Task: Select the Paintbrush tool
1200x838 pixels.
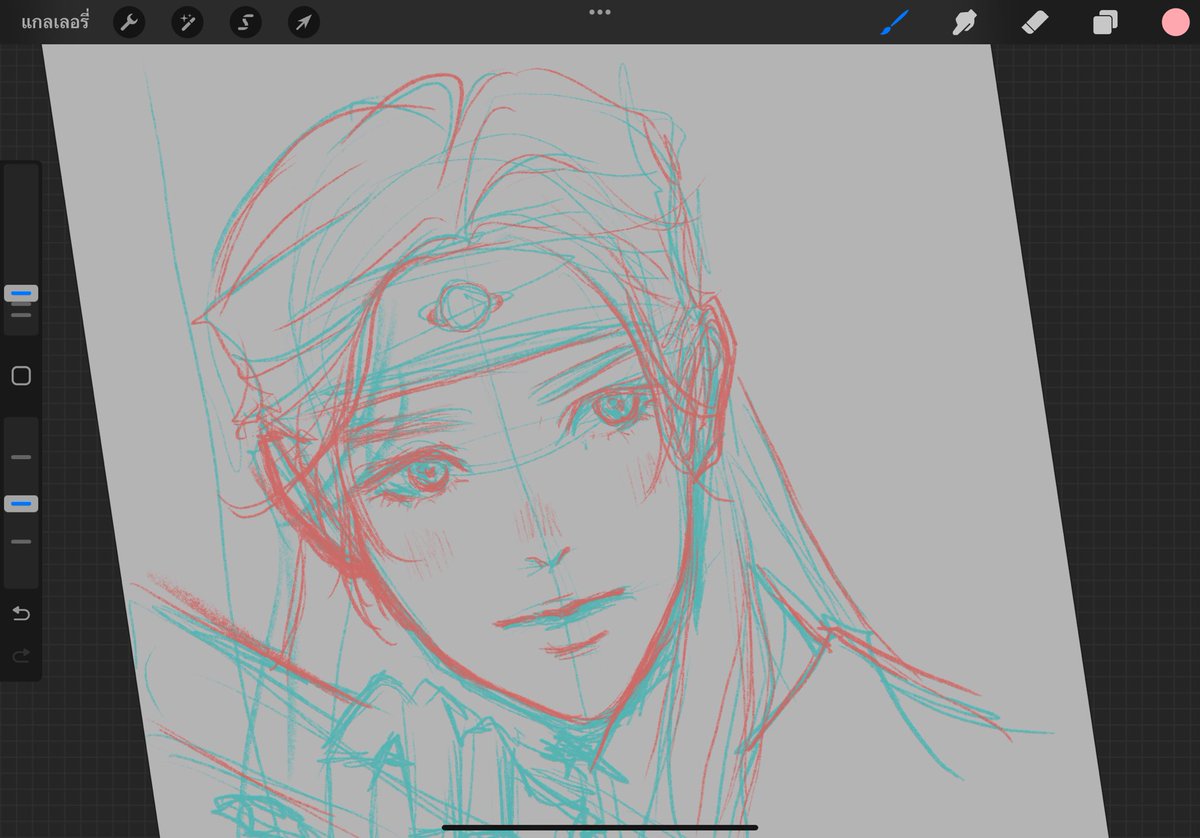Action: tap(894, 22)
